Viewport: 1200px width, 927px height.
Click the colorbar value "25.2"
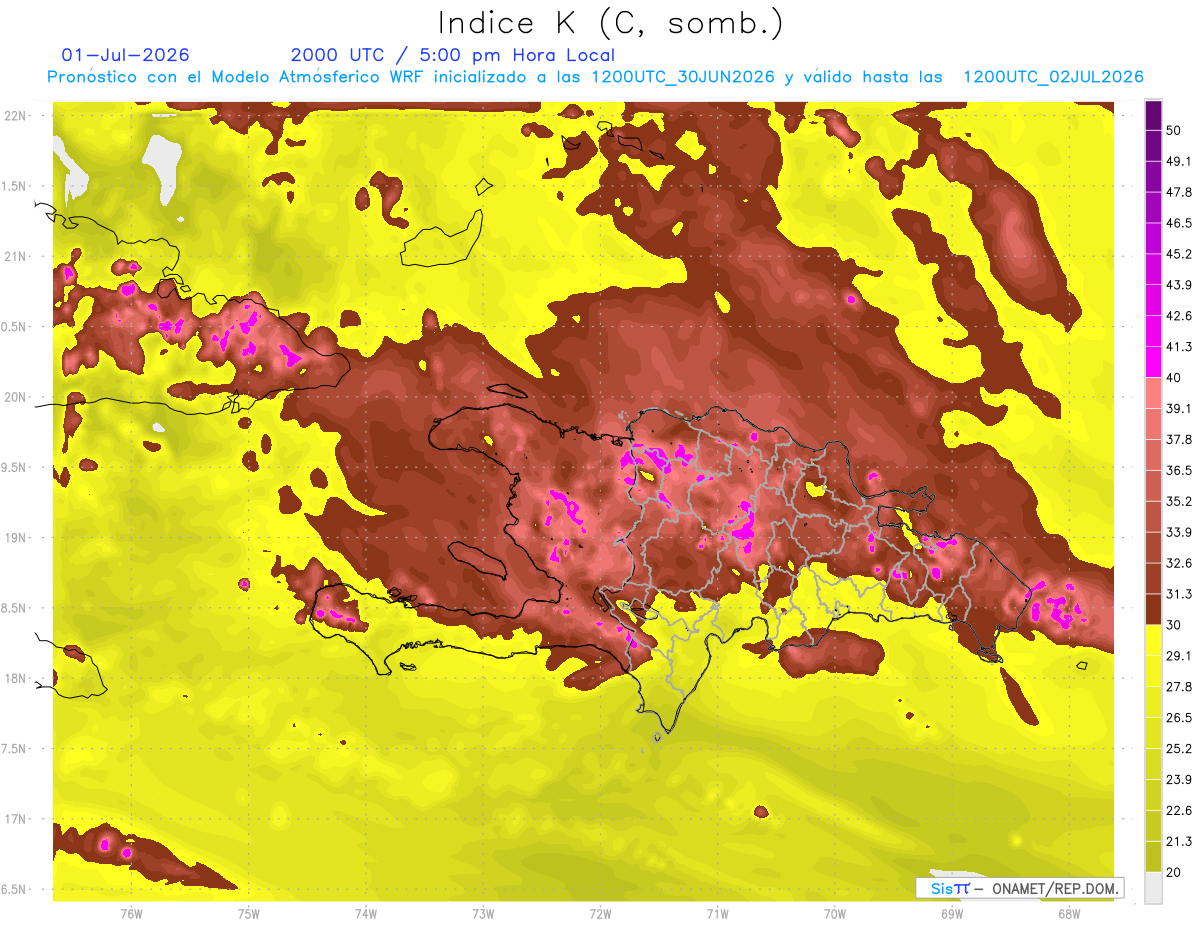[x=1179, y=748]
